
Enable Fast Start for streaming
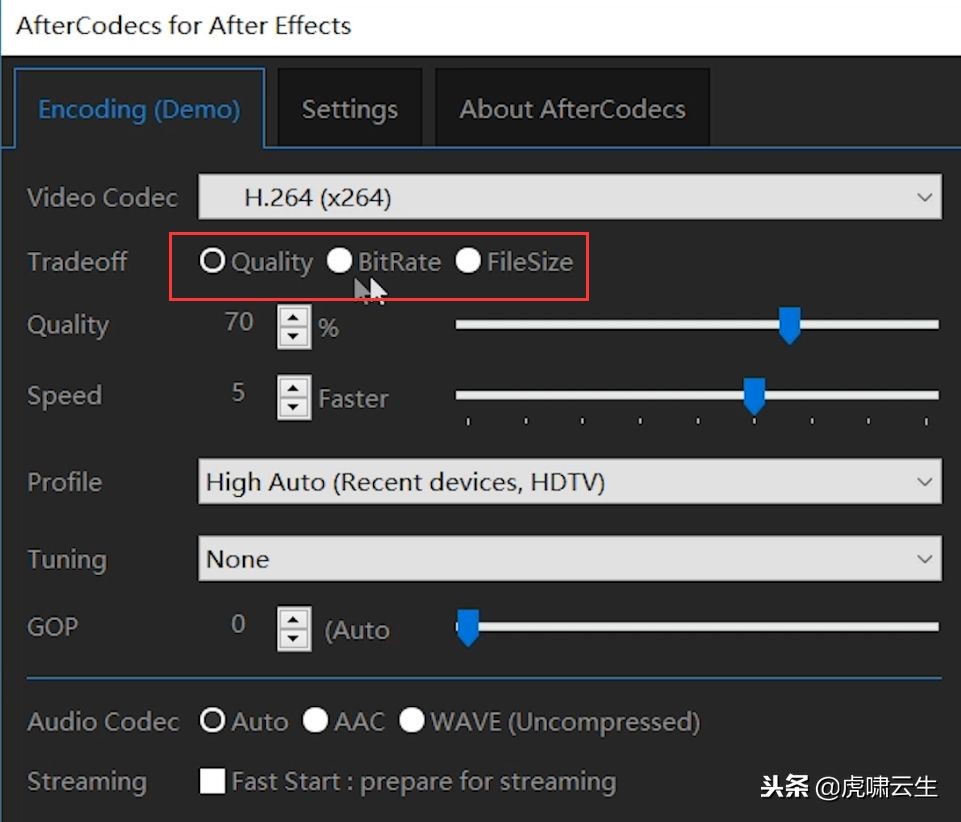coord(212,781)
